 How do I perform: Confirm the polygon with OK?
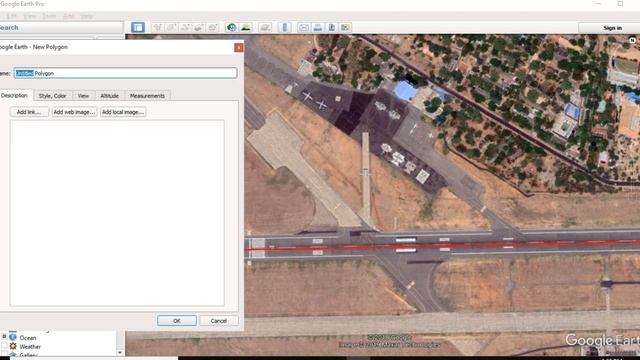point(177,321)
